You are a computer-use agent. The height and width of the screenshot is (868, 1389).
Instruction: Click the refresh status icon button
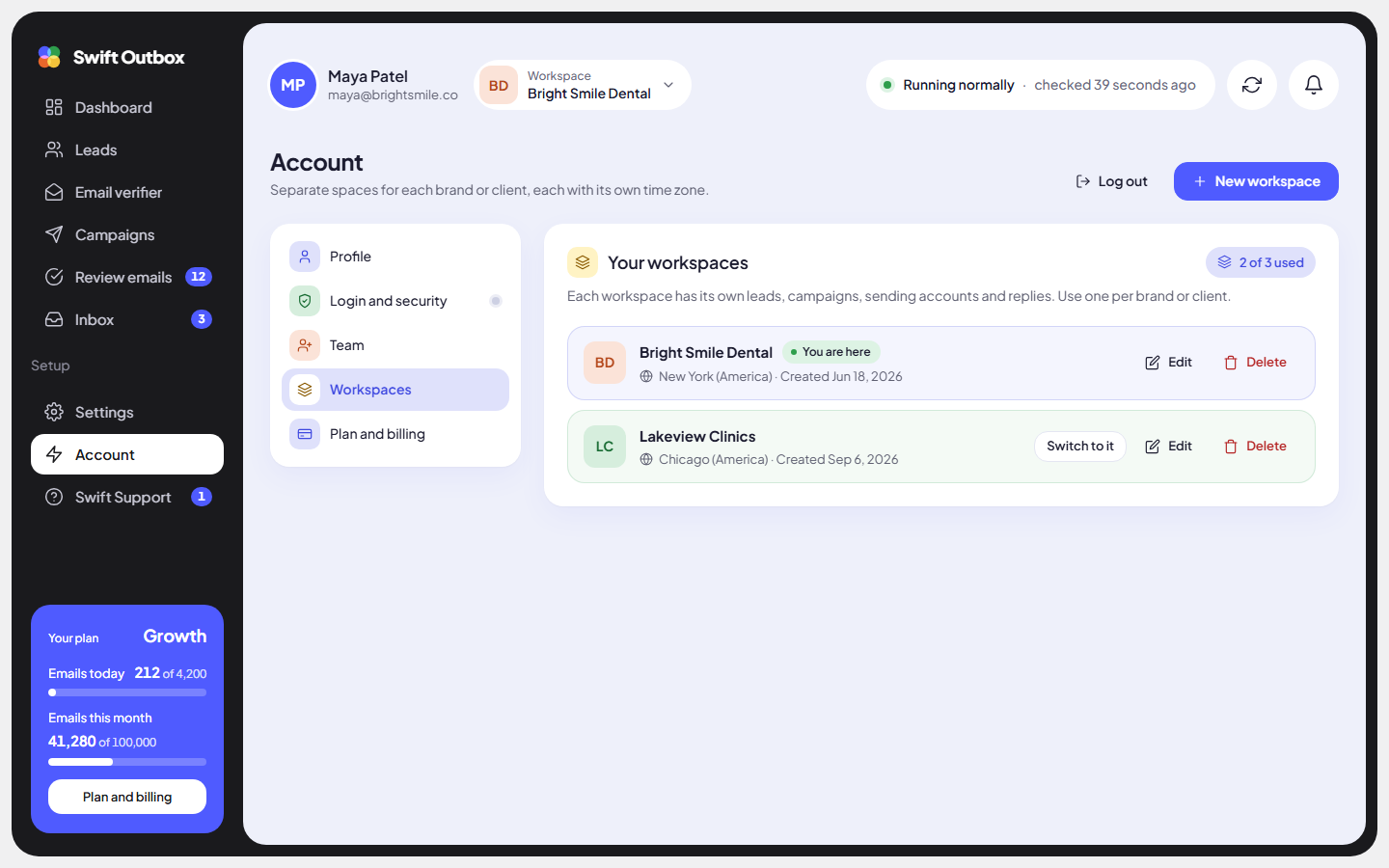point(1252,85)
